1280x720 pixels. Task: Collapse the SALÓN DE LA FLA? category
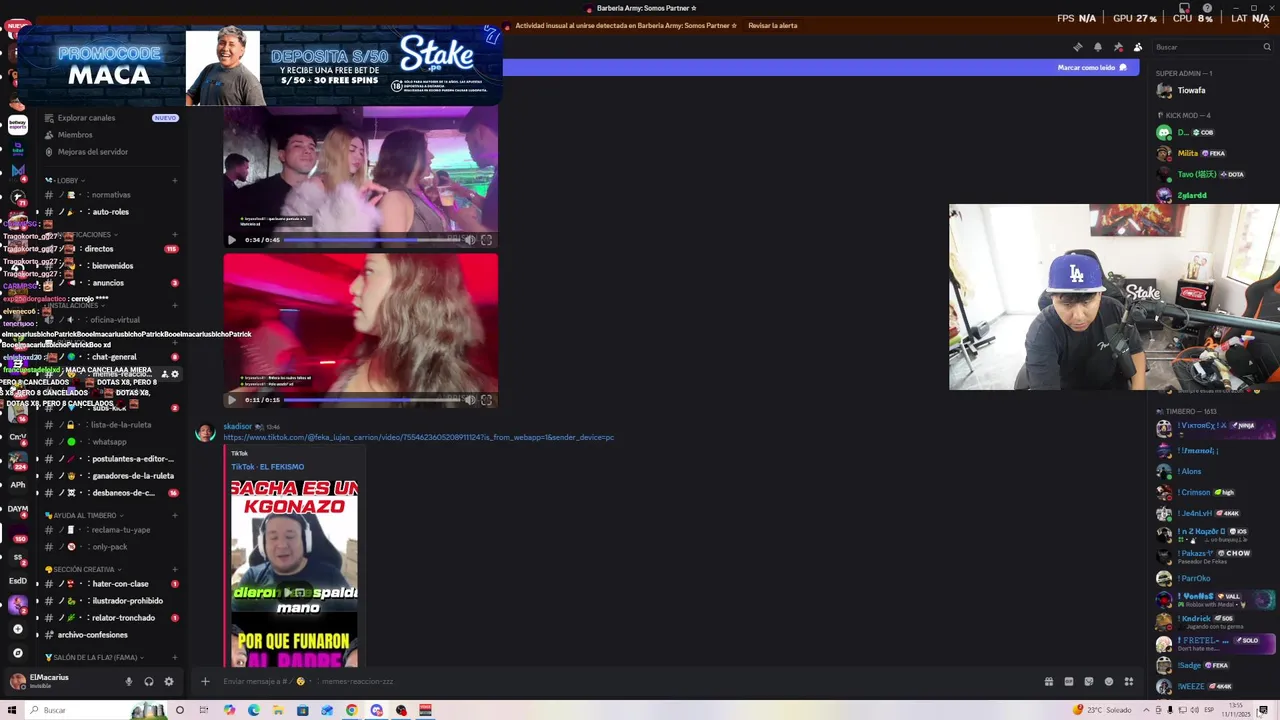pos(94,658)
